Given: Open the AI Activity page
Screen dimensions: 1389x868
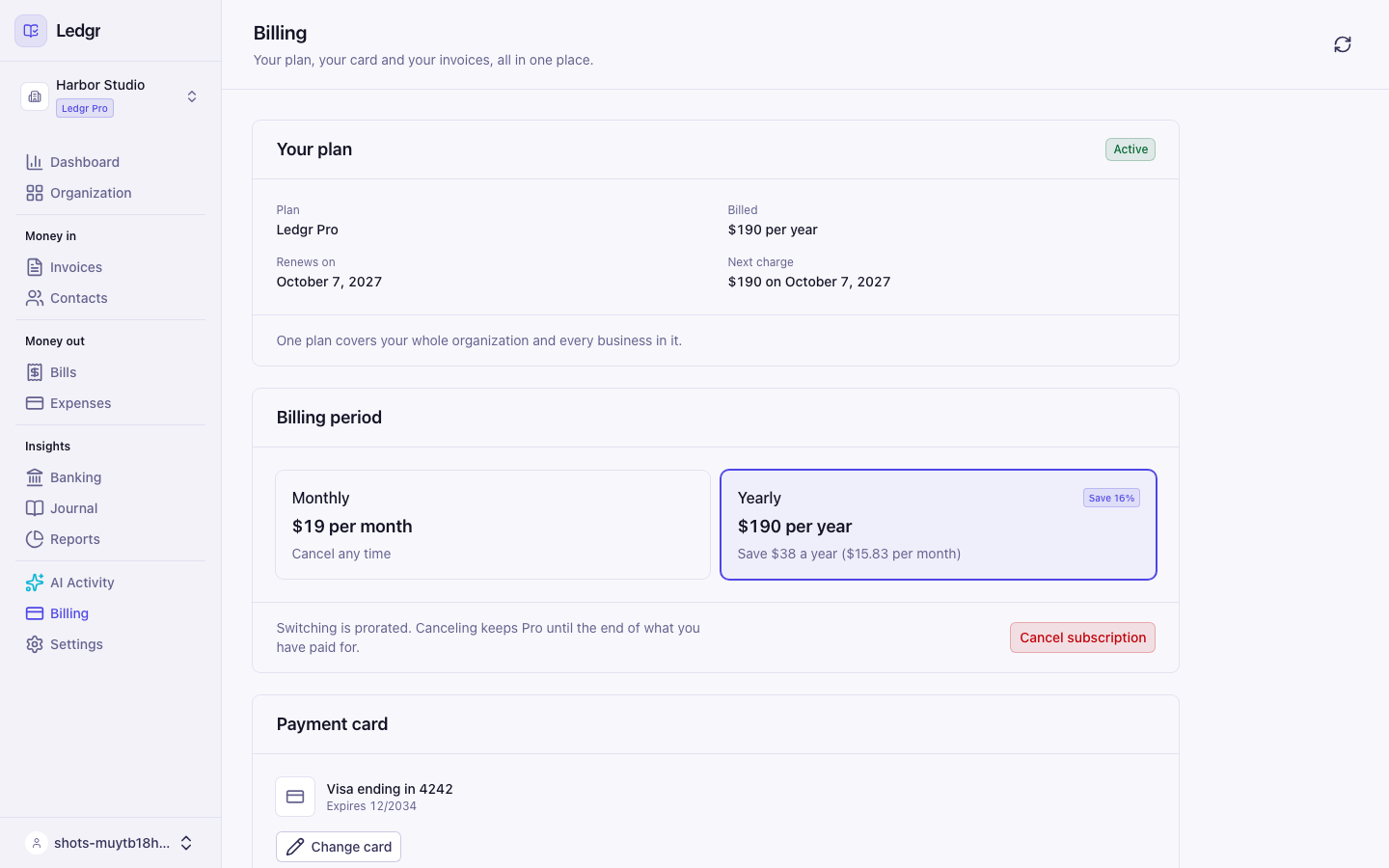Looking at the screenshot, I should pos(111,583).
